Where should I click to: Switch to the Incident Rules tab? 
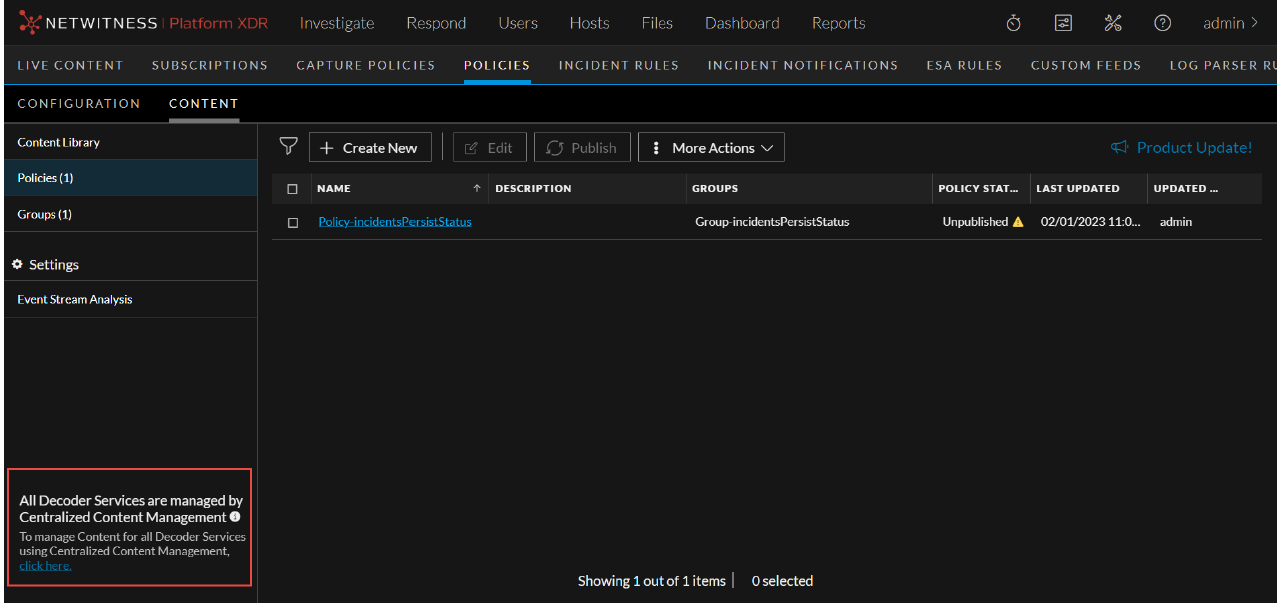618,64
